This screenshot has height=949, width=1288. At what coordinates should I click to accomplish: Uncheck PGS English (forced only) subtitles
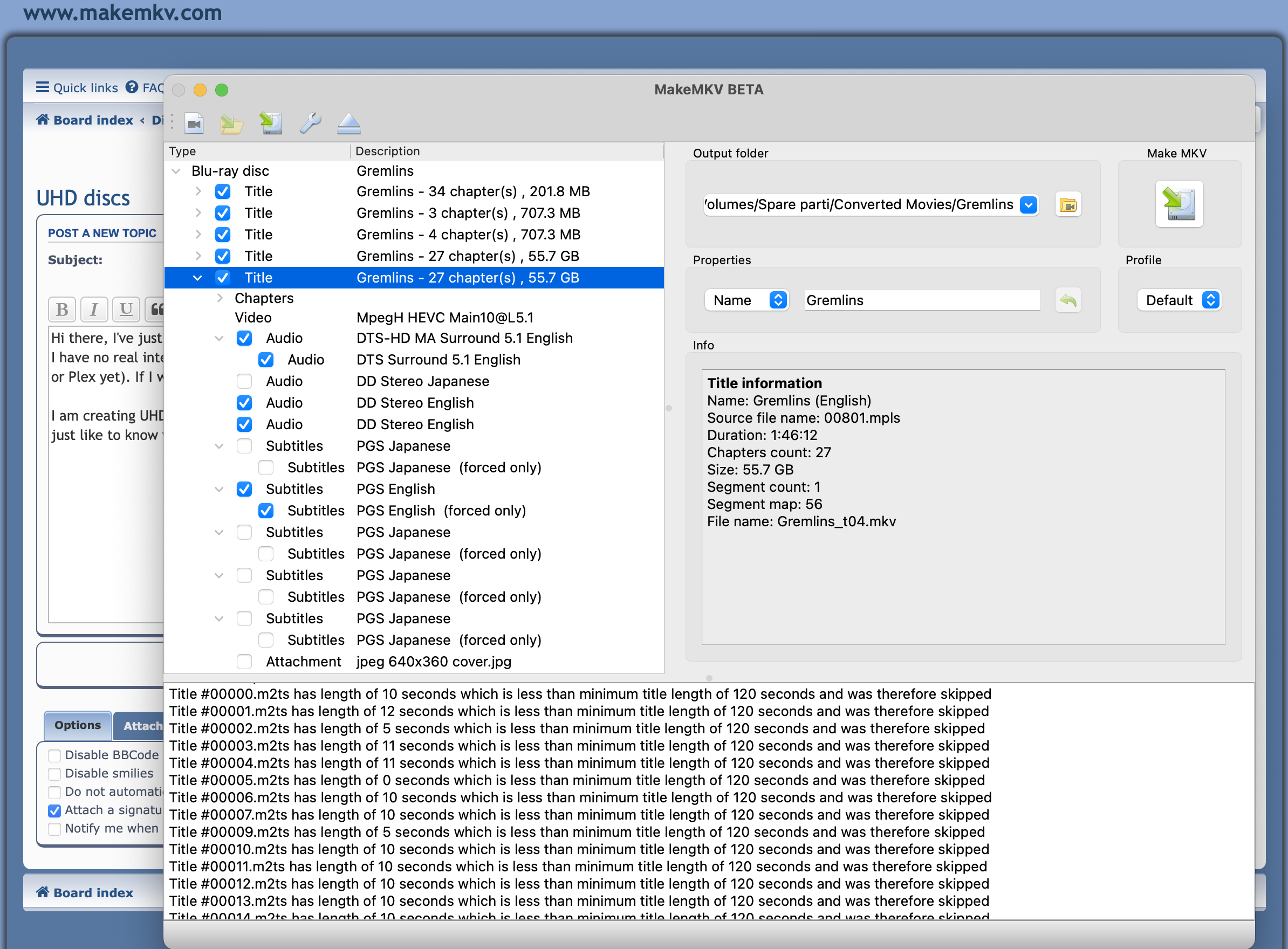pyautogui.click(x=266, y=511)
